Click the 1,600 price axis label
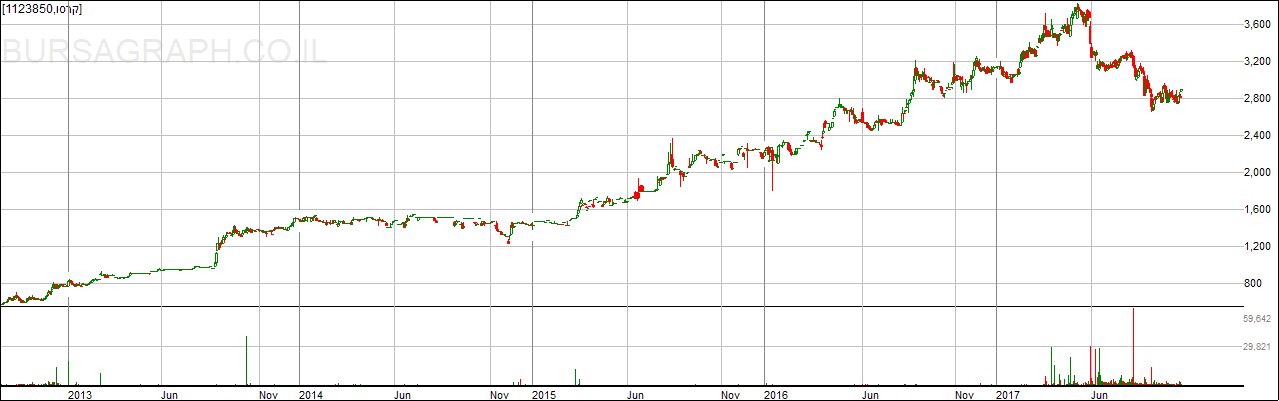1279x401 pixels. coord(1256,209)
